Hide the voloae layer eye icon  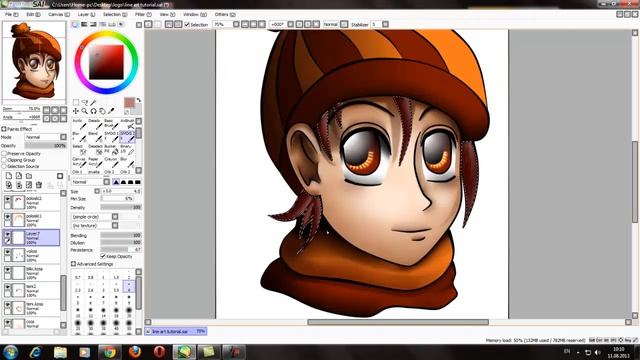(x=7, y=252)
